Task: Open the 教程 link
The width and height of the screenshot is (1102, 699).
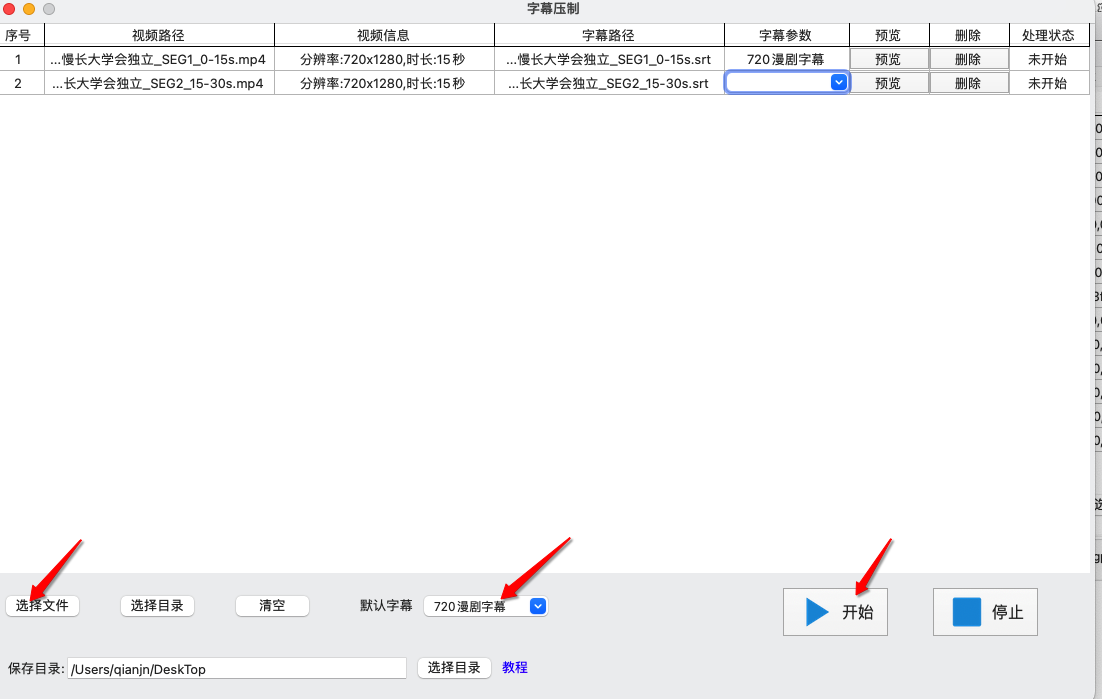Action: coord(514,667)
